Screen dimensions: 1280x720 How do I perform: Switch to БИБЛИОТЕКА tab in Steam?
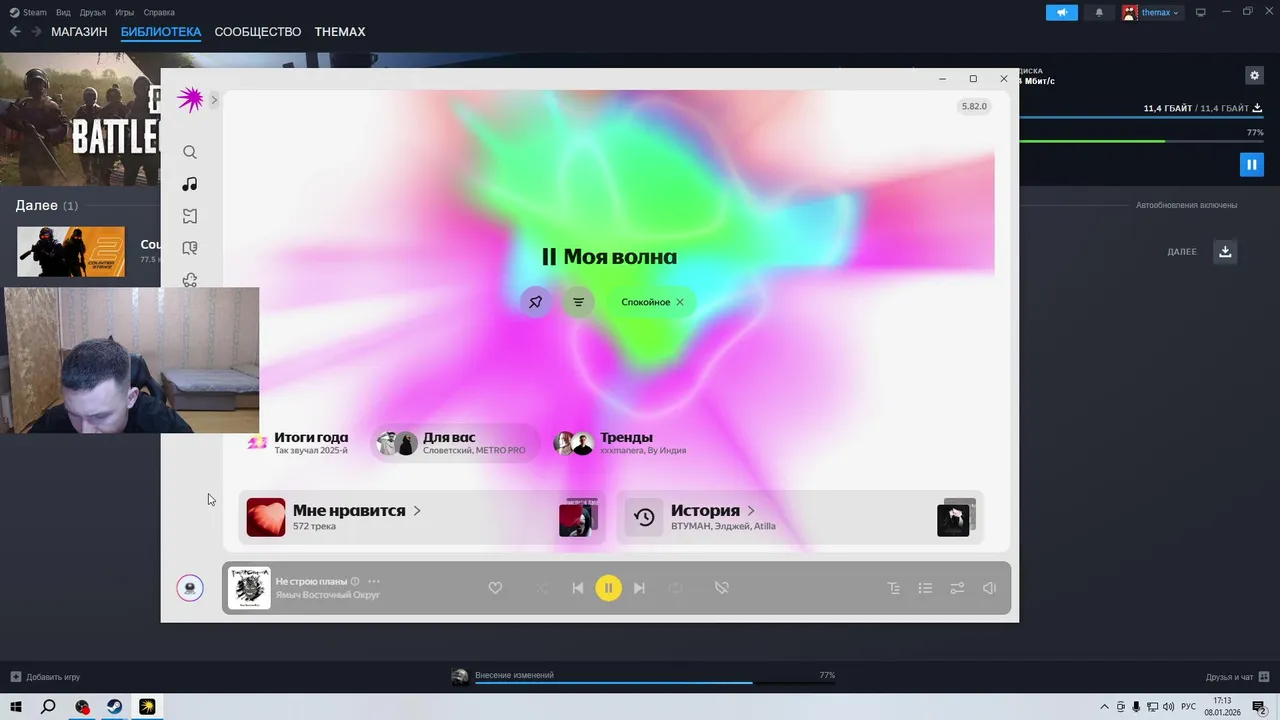[x=161, y=32]
